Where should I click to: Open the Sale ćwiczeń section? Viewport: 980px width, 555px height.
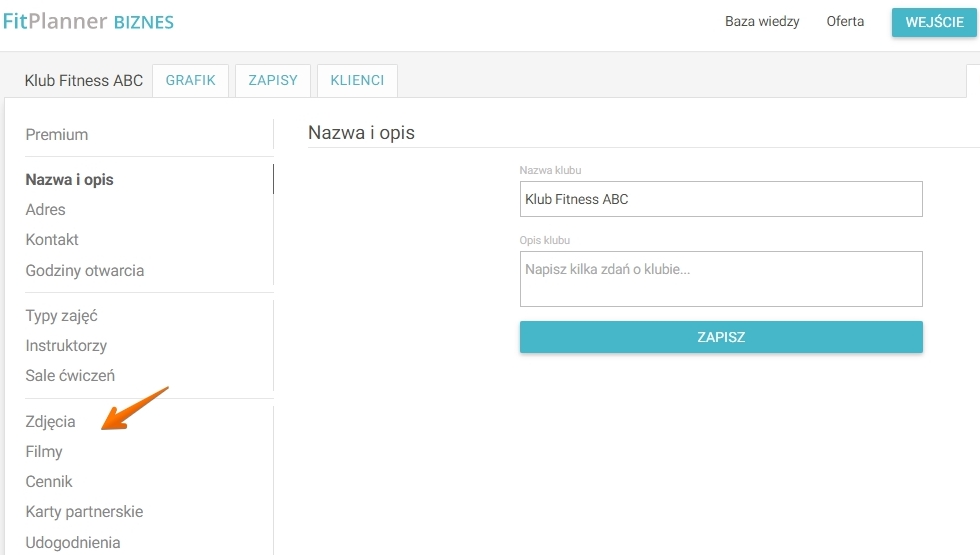(70, 376)
